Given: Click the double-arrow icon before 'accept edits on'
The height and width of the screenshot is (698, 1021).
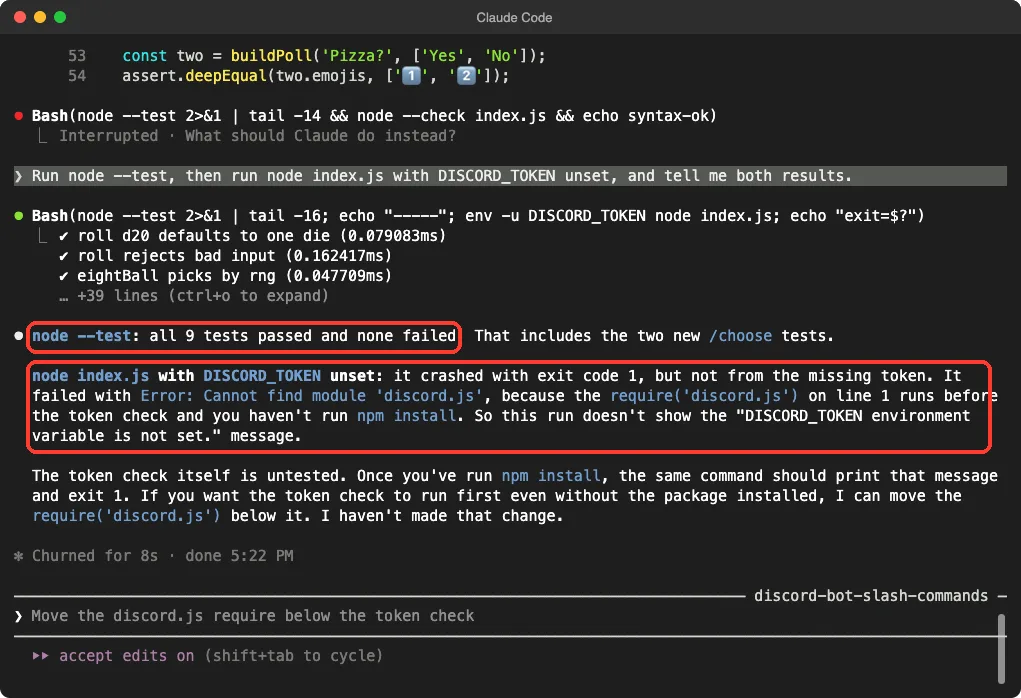Looking at the screenshot, I should tap(40, 656).
